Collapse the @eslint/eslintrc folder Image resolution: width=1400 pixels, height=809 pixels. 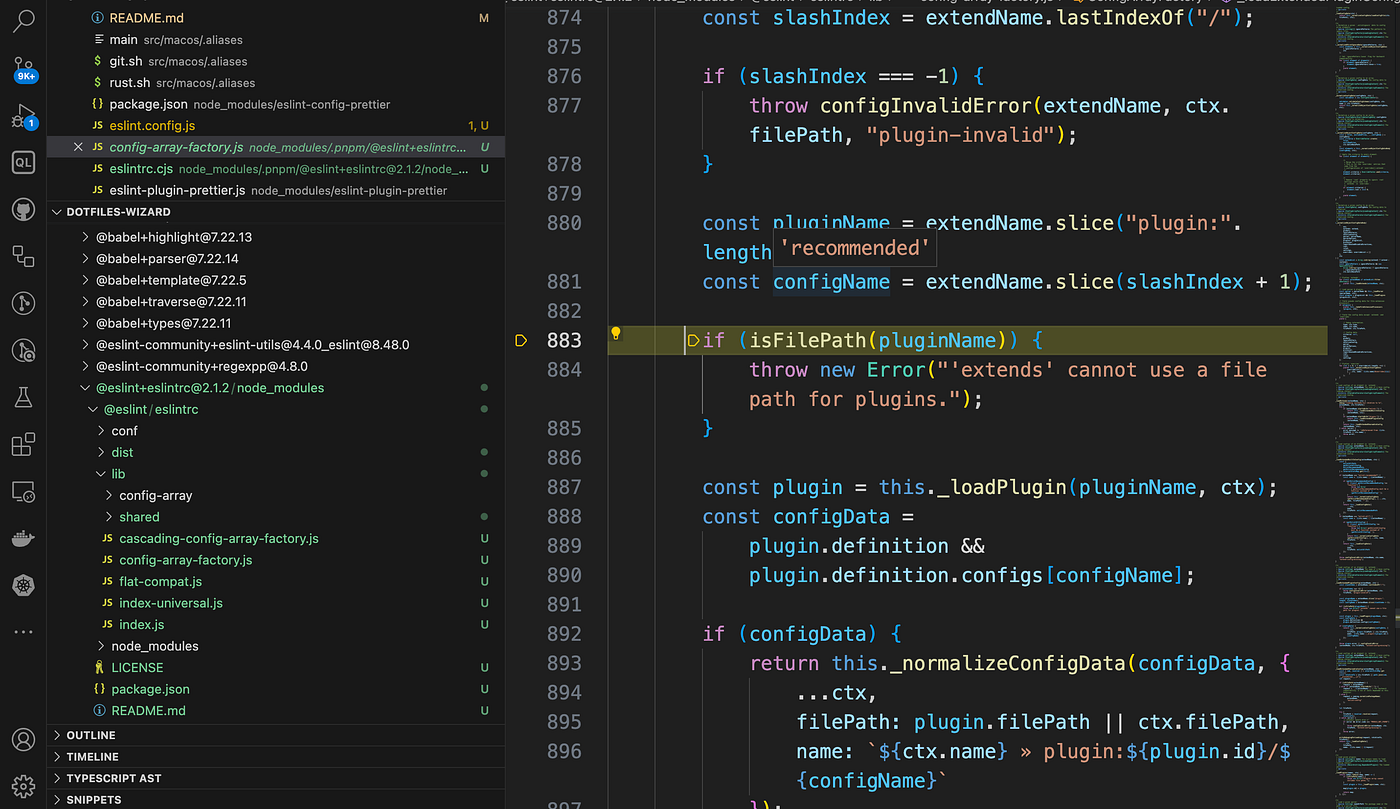(150, 409)
